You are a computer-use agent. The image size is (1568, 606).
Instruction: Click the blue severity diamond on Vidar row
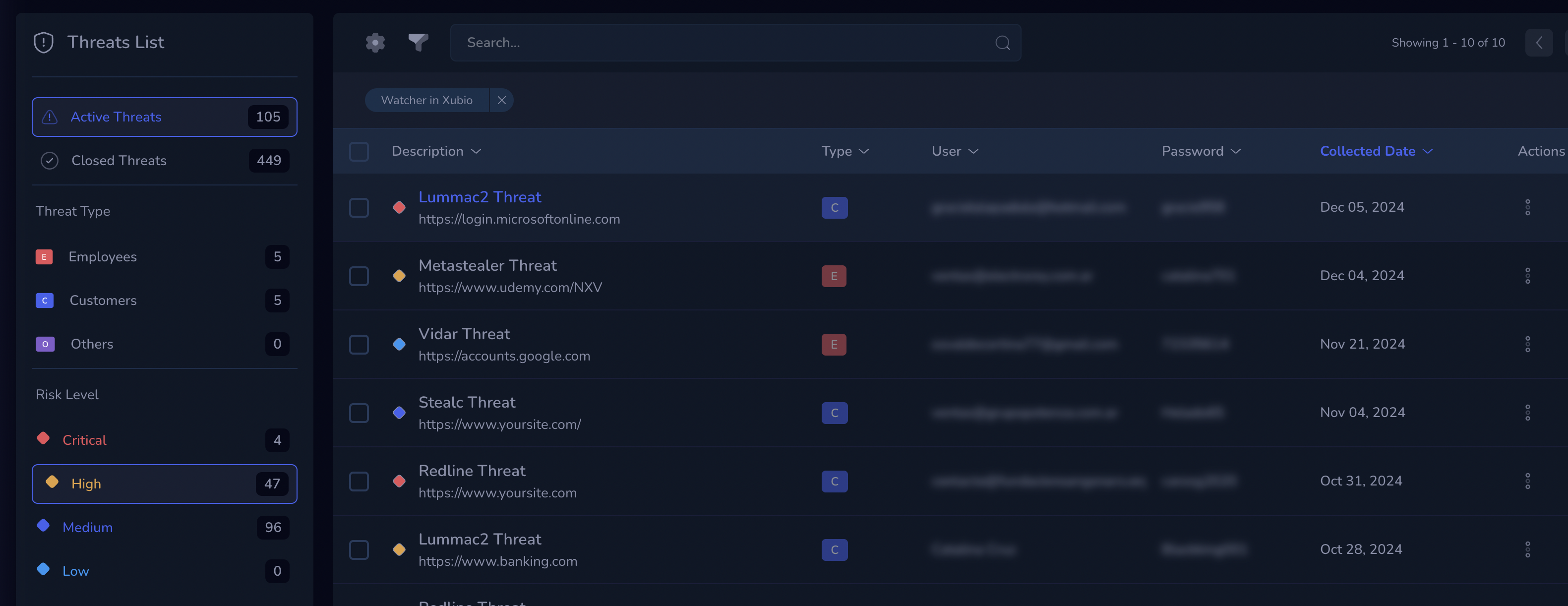pos(399,344)
